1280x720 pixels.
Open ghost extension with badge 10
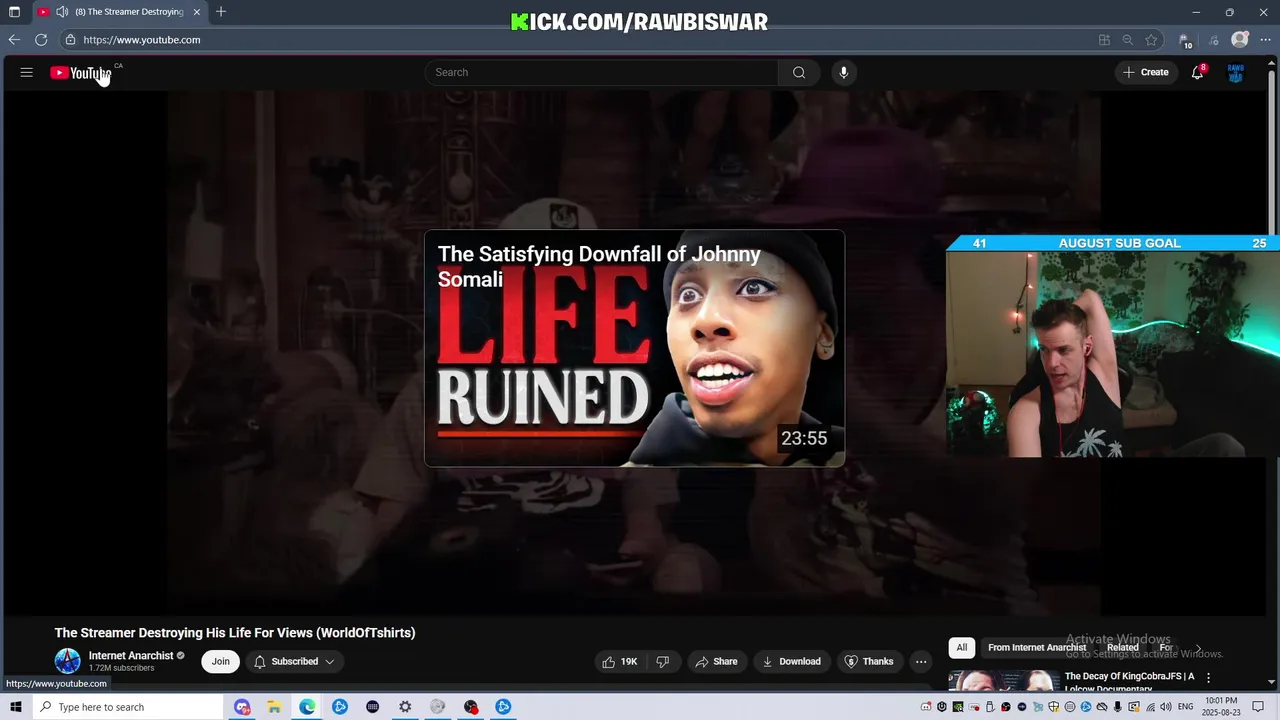[1186, 41]
